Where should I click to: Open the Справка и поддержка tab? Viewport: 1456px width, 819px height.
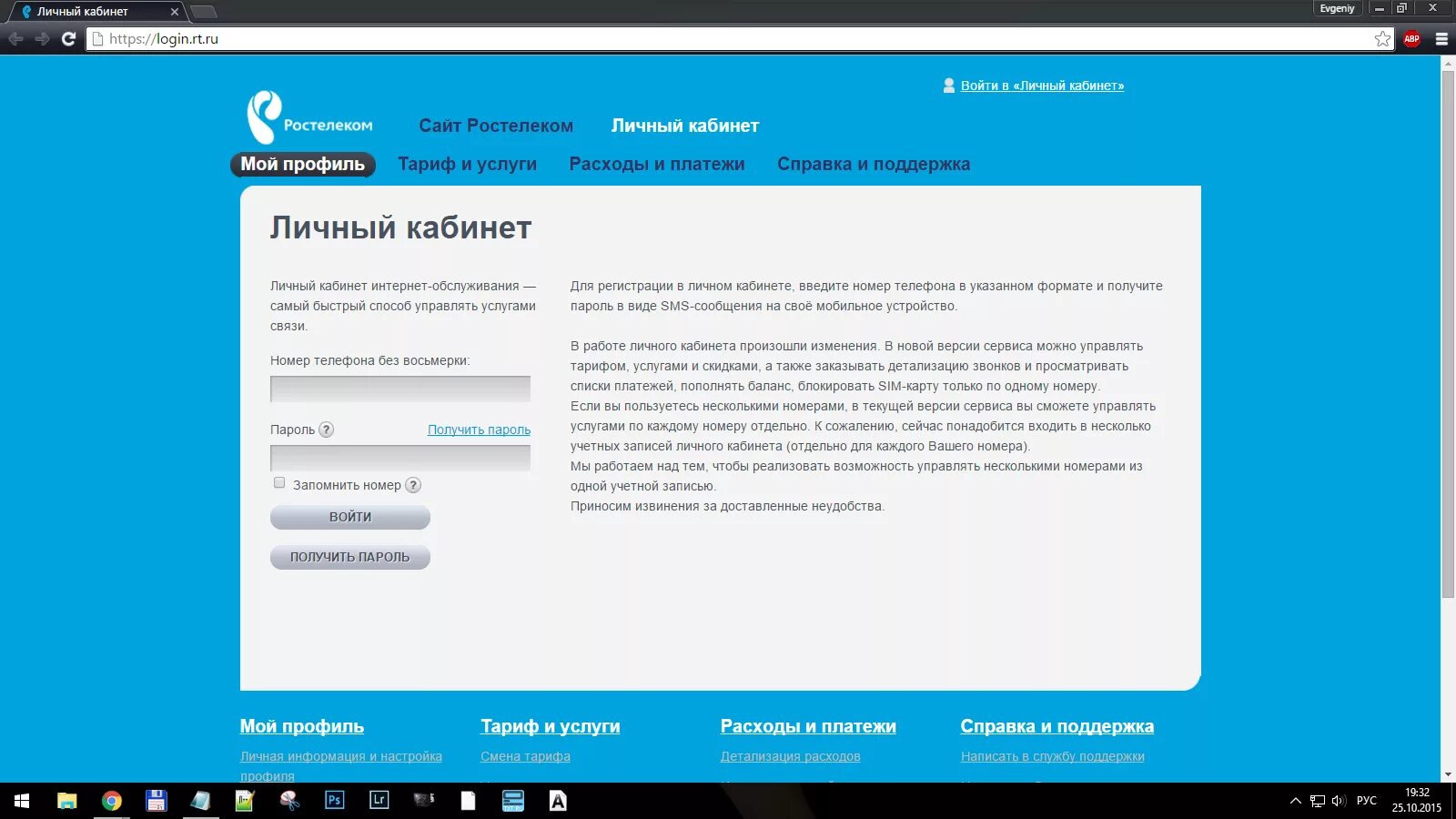[874, 164]
